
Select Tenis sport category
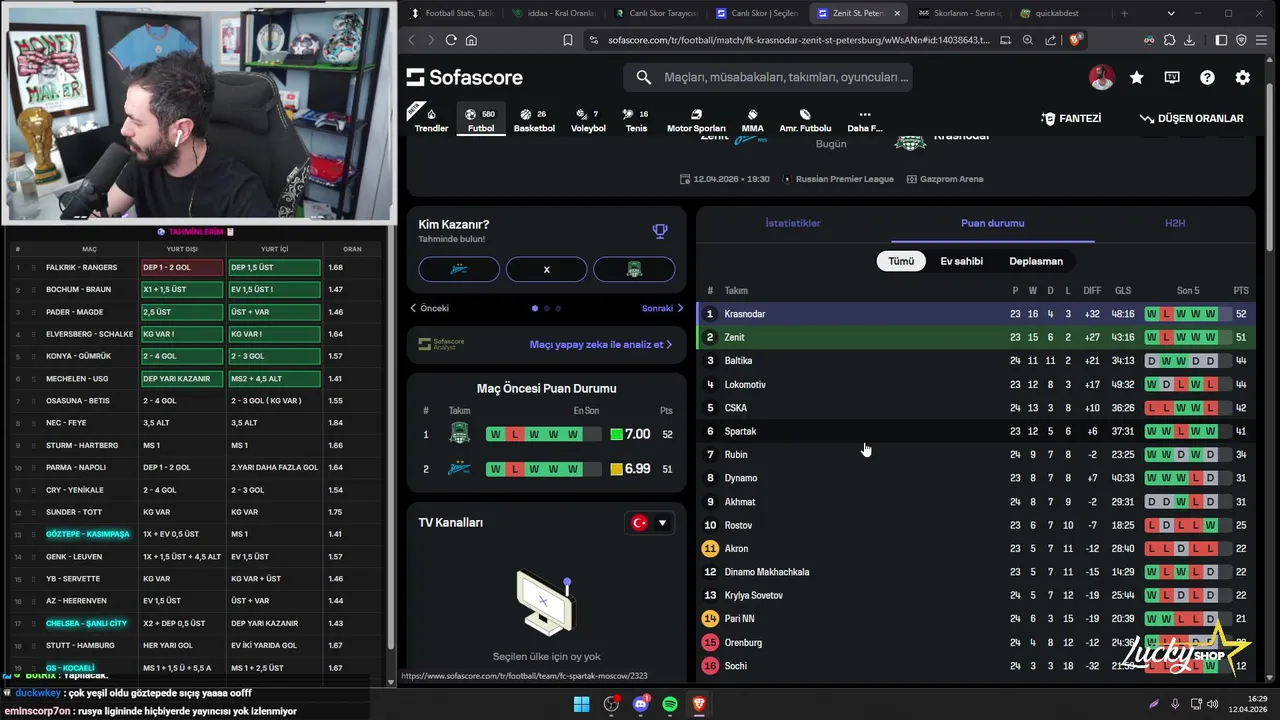636,120
